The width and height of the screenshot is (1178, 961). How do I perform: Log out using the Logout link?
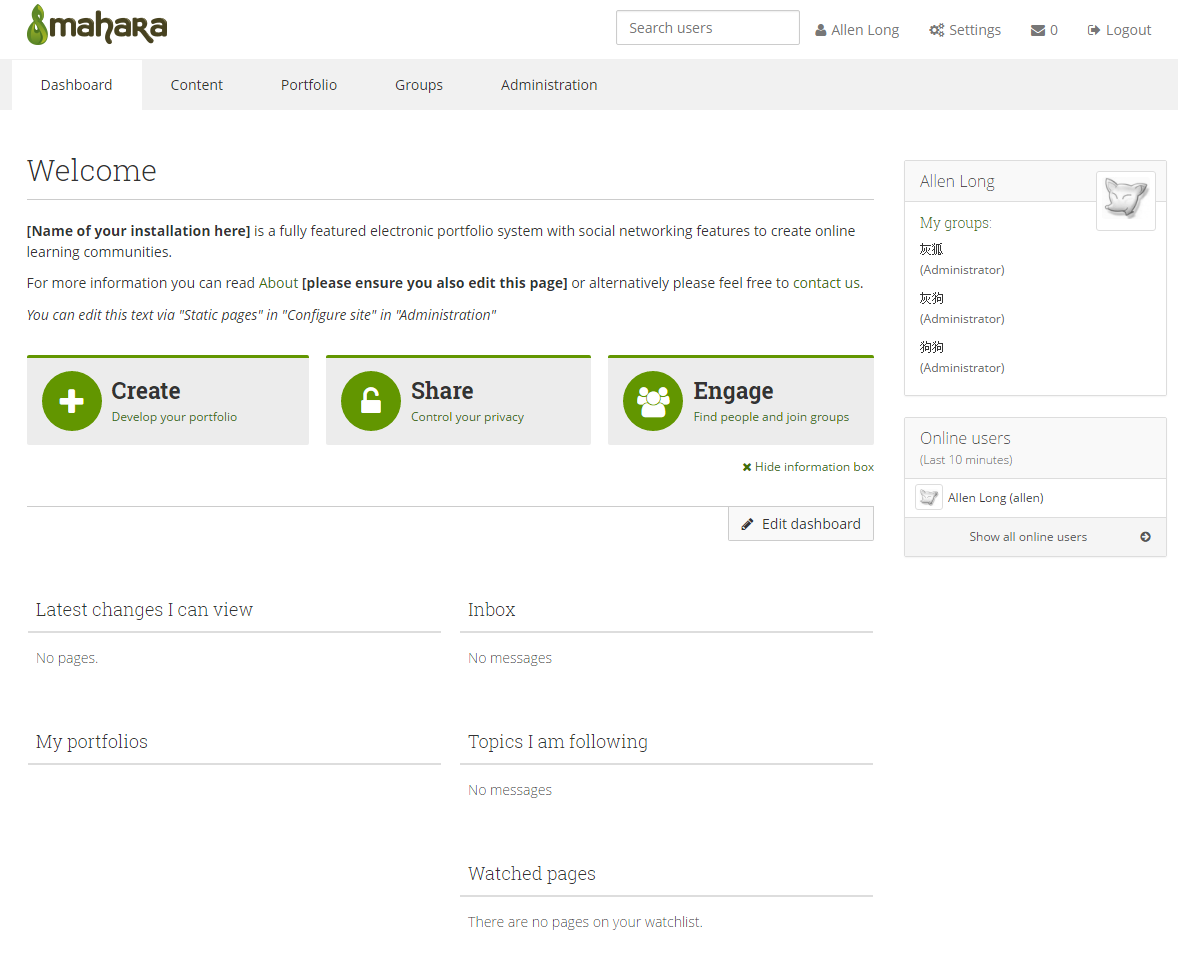click(x=1119, y=30)
